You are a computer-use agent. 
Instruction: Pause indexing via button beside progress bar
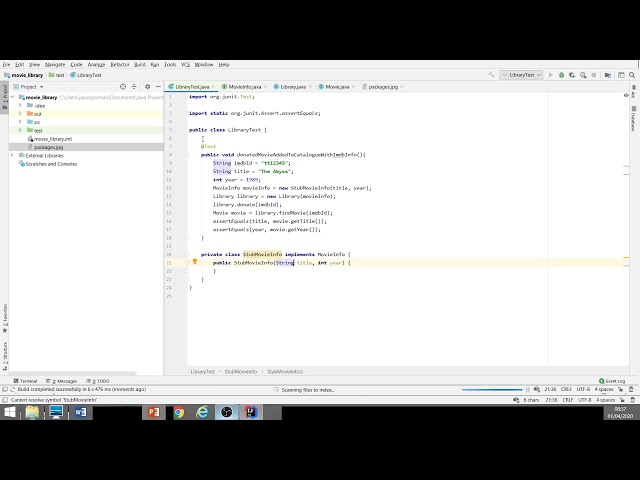pyautogui.click(x=528, y=389)
